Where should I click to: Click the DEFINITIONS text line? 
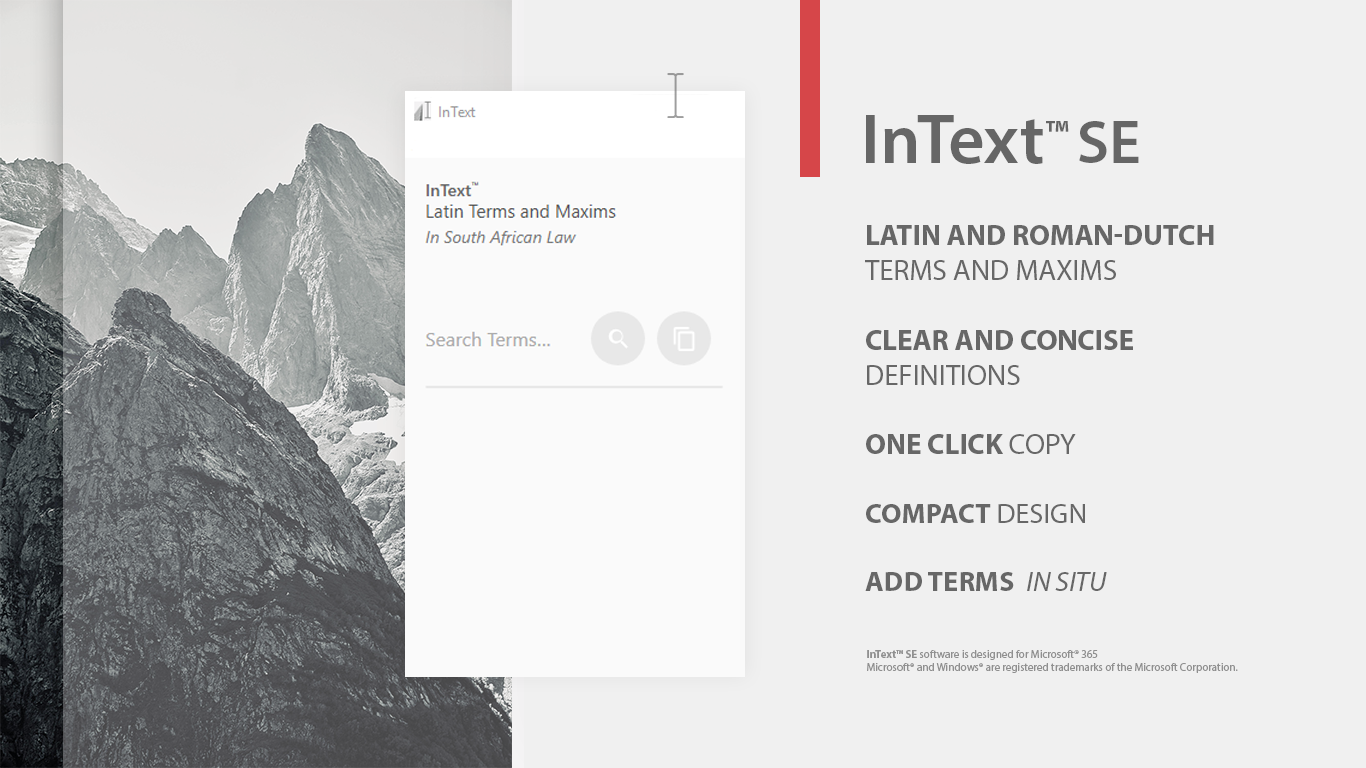point(942,376)
